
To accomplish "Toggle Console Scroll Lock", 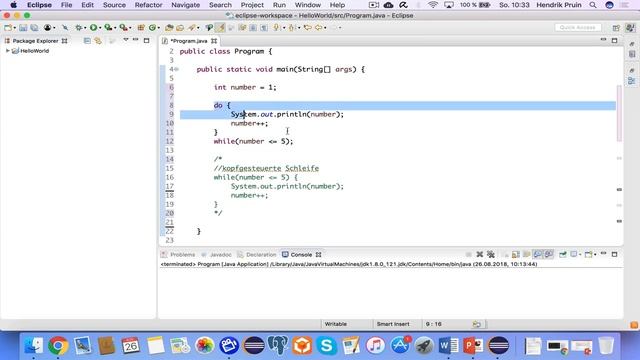I will point(516,254).
